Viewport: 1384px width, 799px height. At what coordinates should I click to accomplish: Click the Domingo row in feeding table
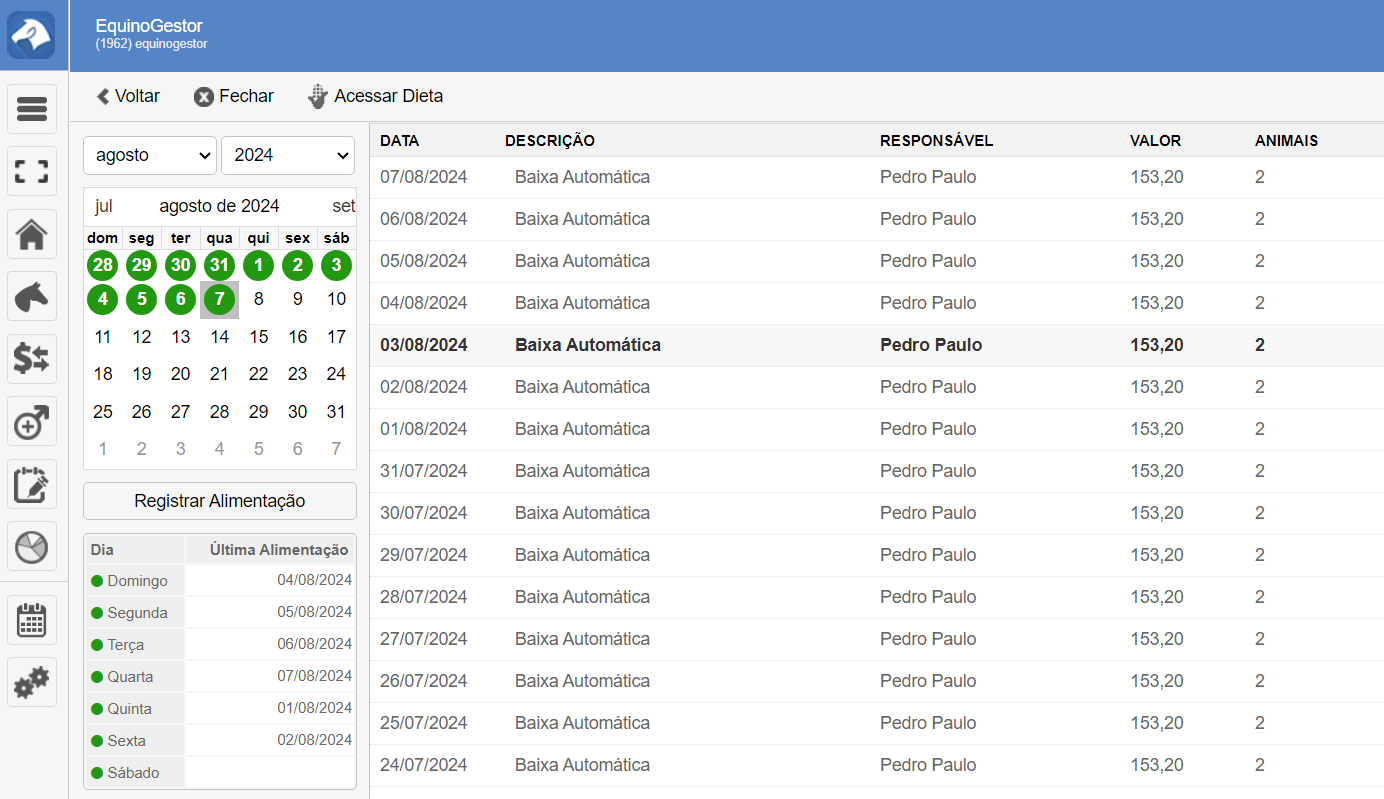click(220, 581)
